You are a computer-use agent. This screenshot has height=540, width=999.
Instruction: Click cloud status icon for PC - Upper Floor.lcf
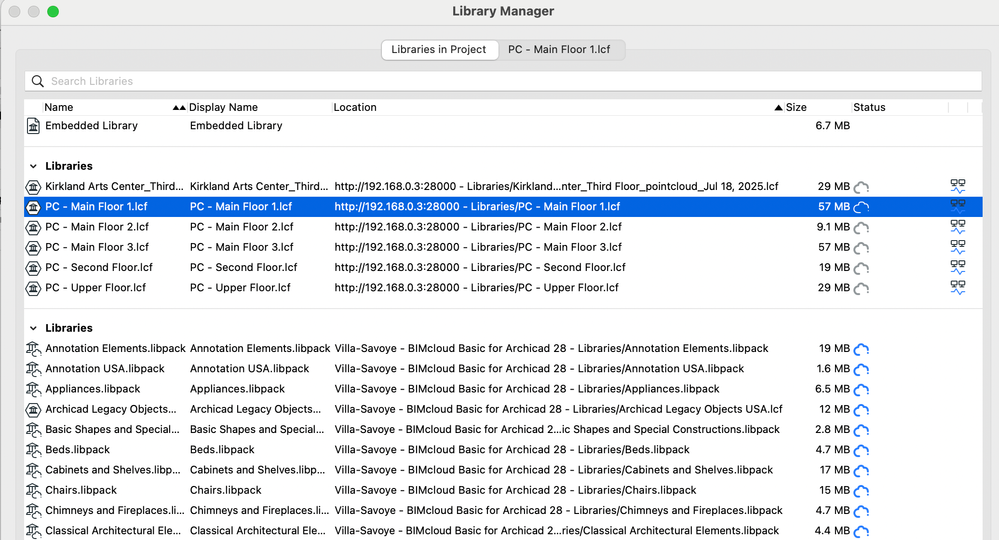861,288
